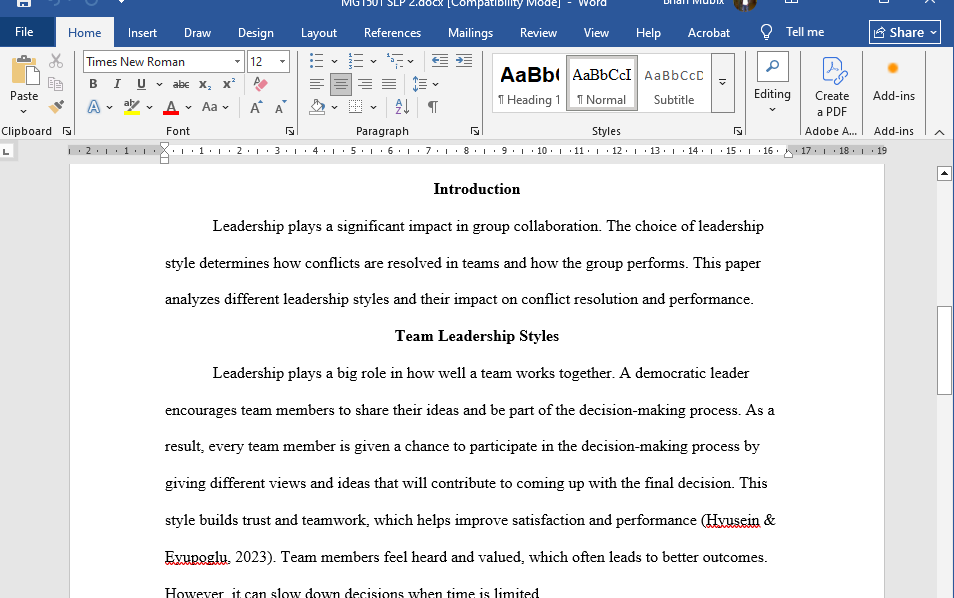Image resolution: width=954 pixels, height=598 pixels.
Task: Expand the underline style dropdown arrow
Action: [x=159, y=84]
